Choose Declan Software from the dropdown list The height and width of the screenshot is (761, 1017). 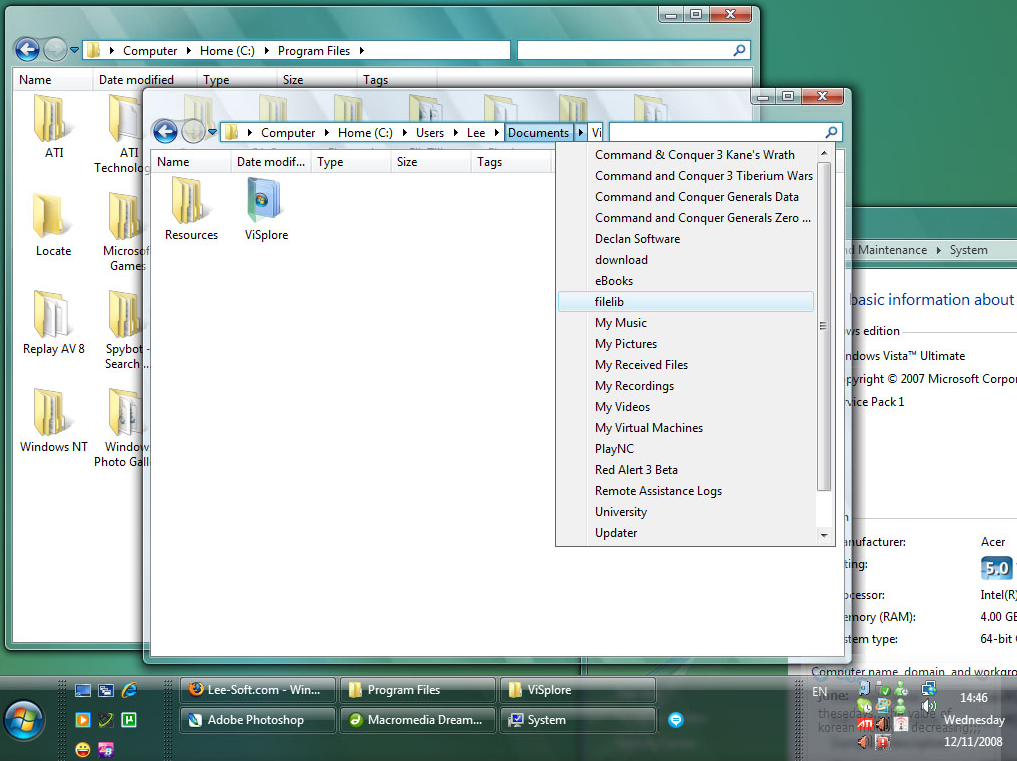click(686, 239)
